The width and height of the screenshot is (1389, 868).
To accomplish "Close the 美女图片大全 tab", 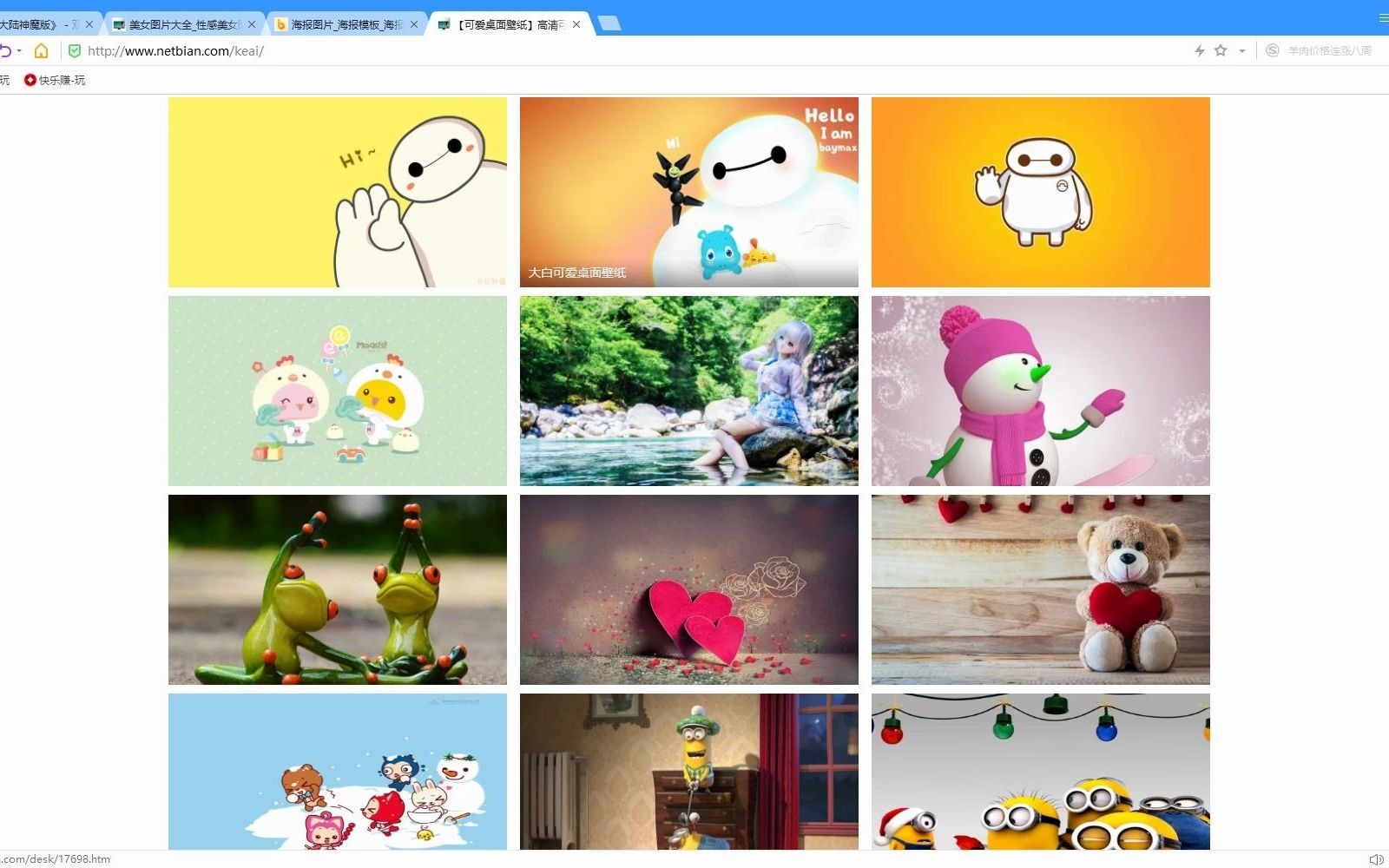I will [252, 24].
